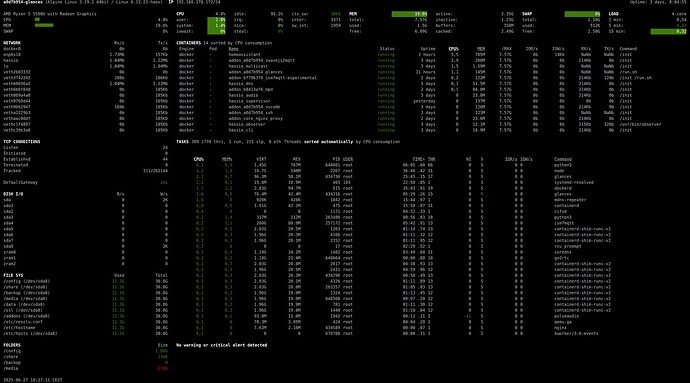
Task: Click addon_core_nginx_proxy container name
Action: tap(255, 118)
